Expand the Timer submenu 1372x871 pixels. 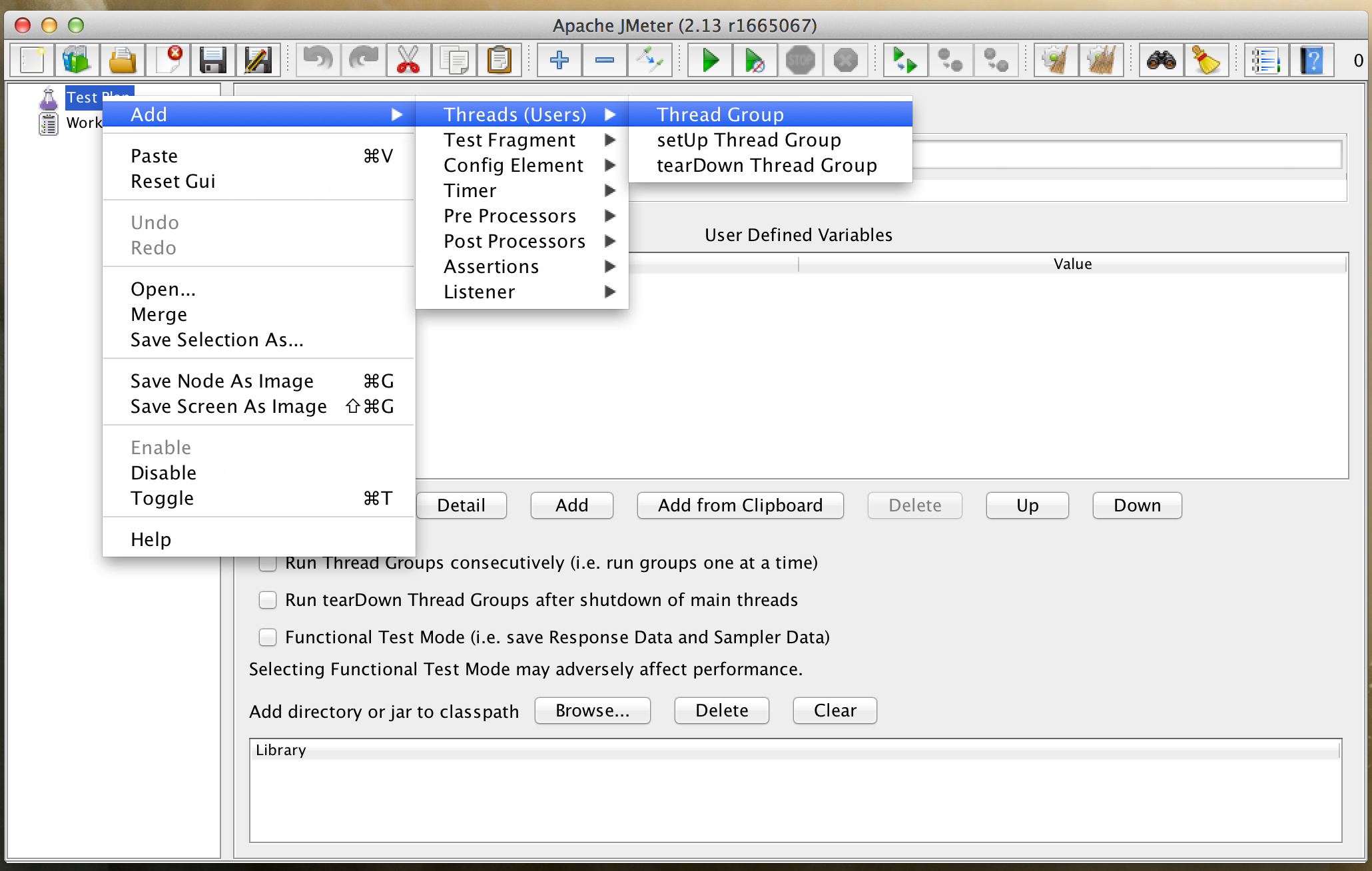pos(522,190)
